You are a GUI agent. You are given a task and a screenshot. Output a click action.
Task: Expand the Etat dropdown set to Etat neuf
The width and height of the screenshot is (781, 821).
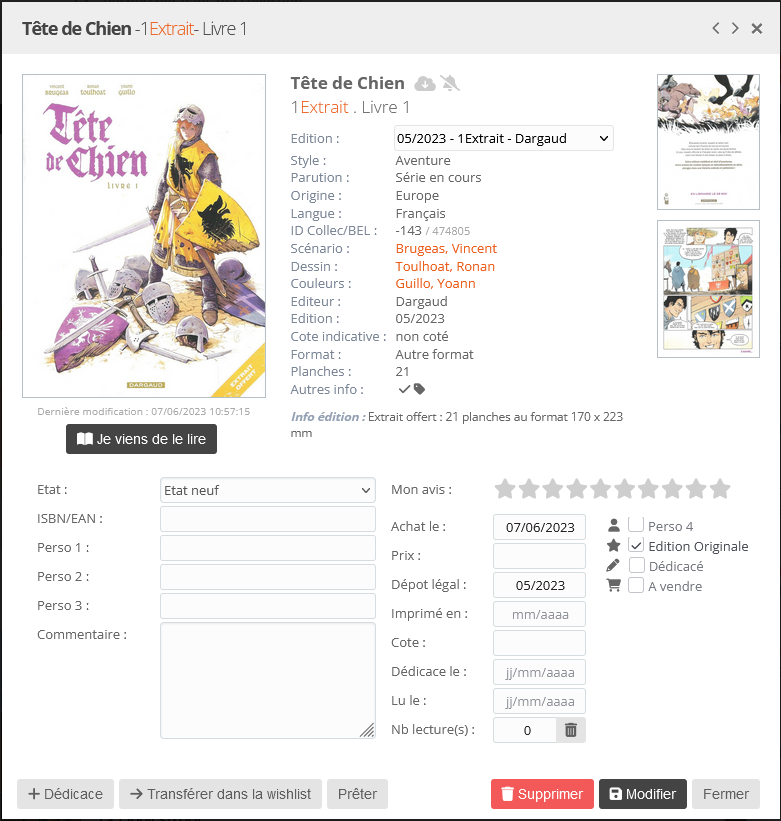point(267,490)
